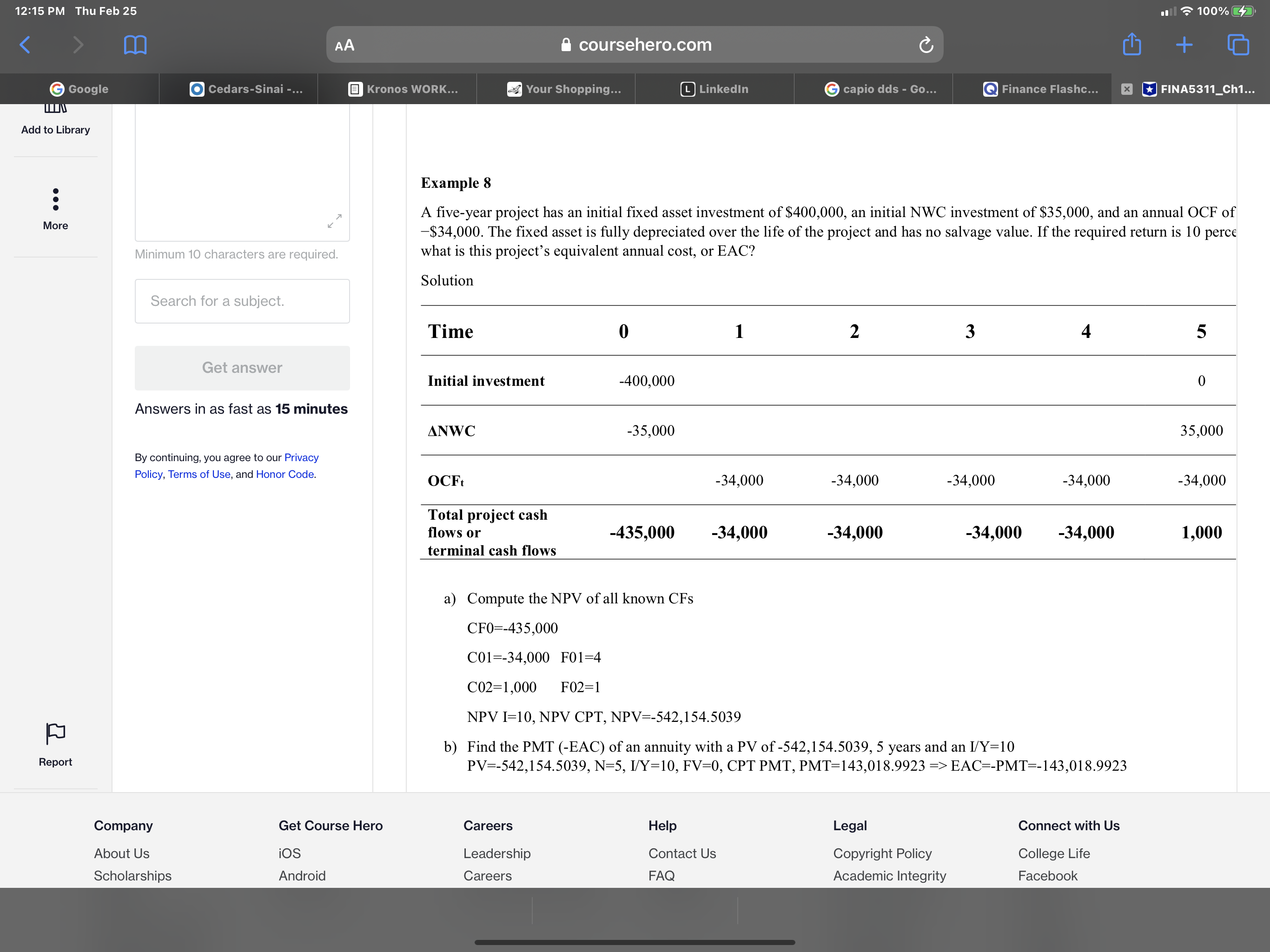Close the FINA5311_Ch1 tab
The width and height of the screenshot is (1270, 952).
[1126, 89]
